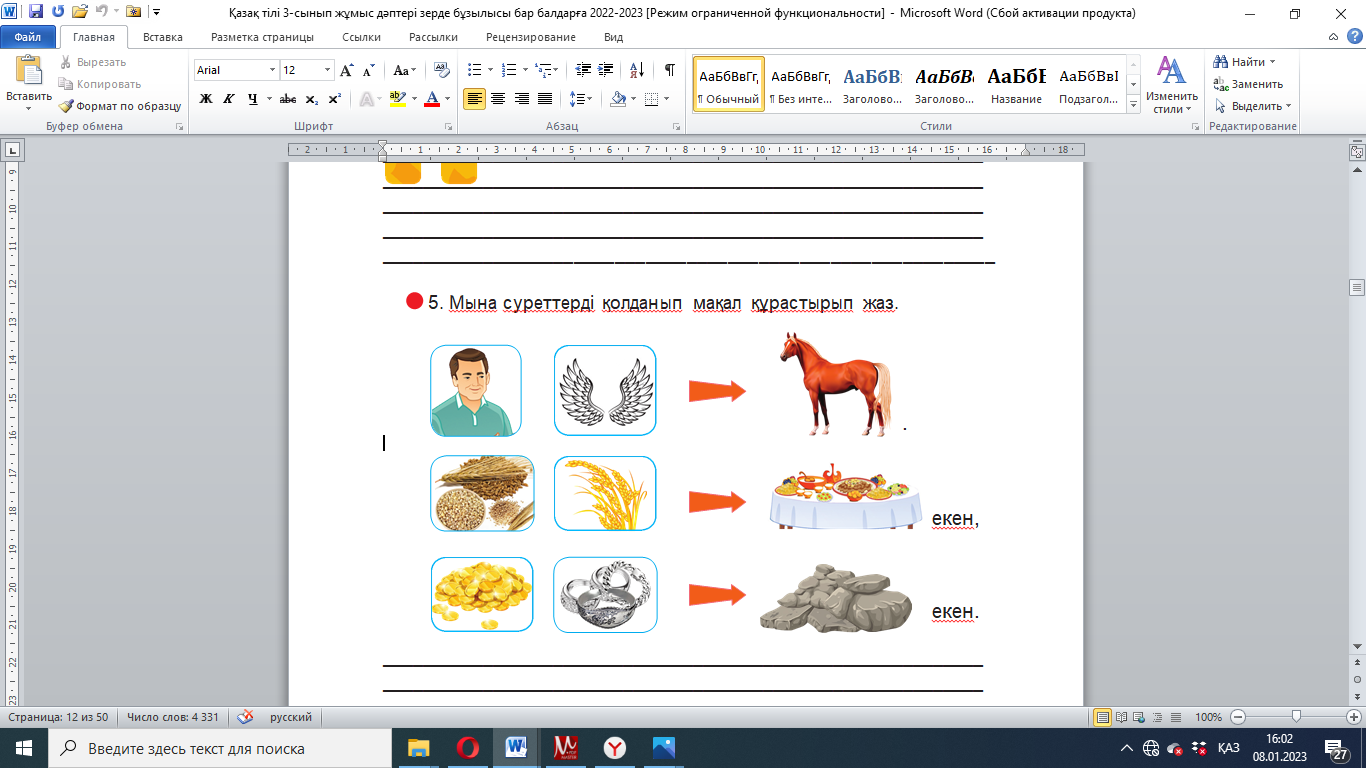Center-align the paragraph

(x=497, y=99)
